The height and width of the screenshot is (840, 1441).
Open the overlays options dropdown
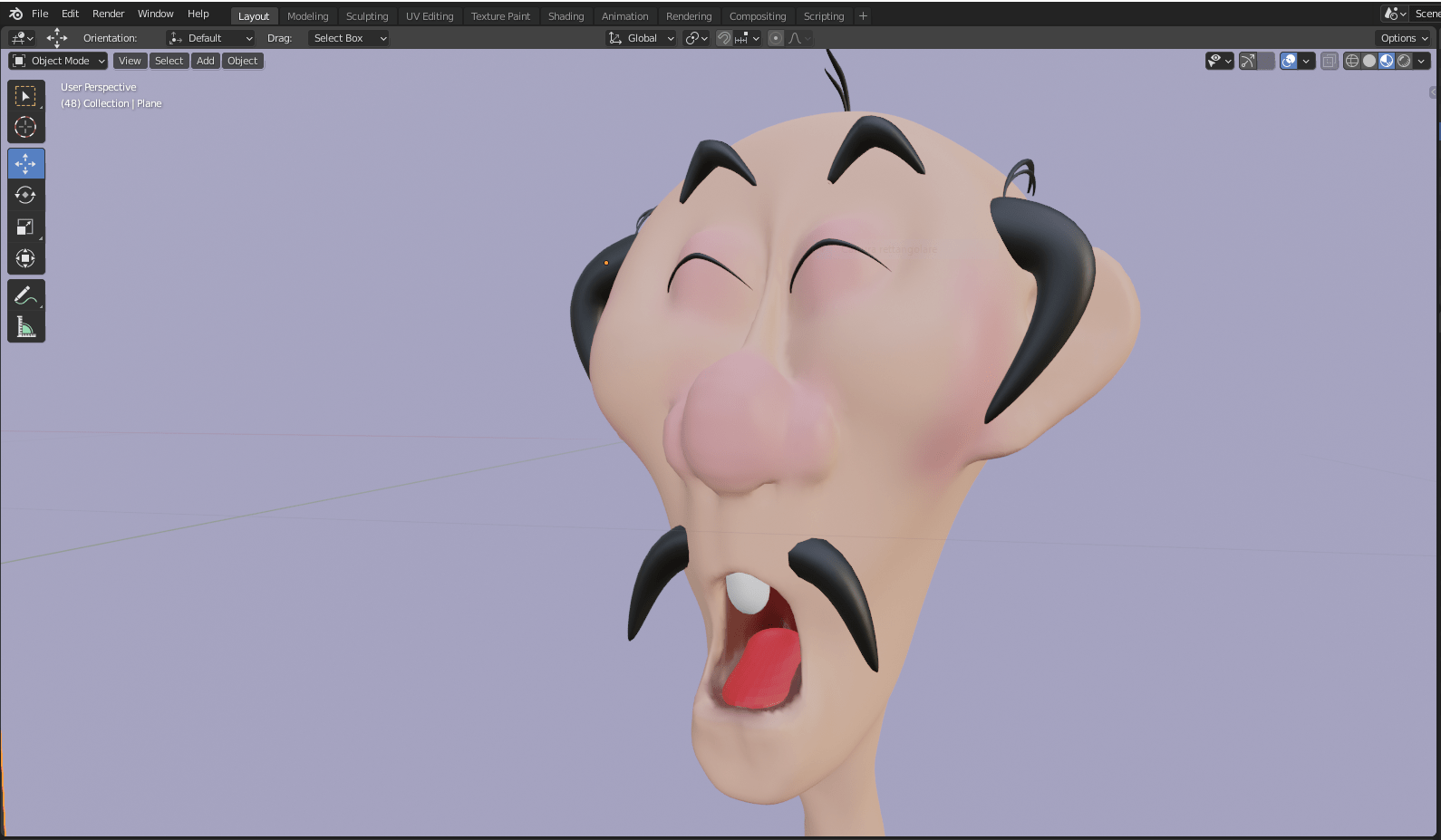click(x=1306, y=61)
